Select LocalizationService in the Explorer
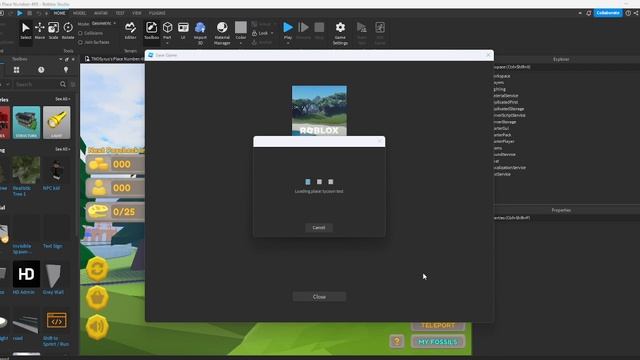The width and height of the screenshot is (640, 360). point(510,168)
